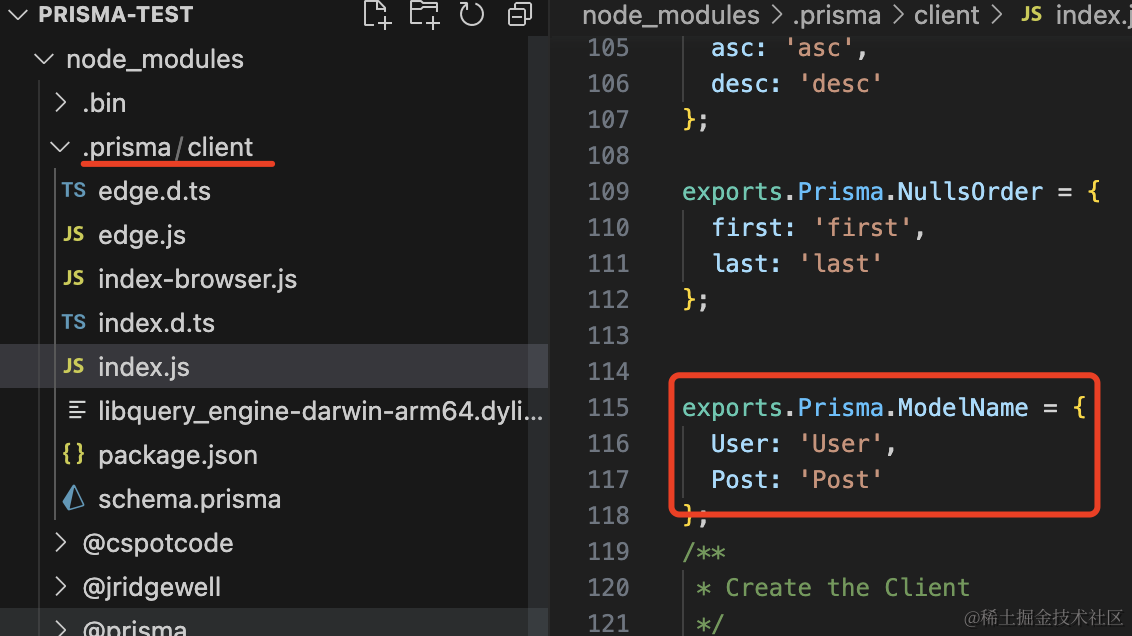This screenshot has width=1132, height=636.
Task: Expand the @jridgewell folder
Action: tap(62, 587)
